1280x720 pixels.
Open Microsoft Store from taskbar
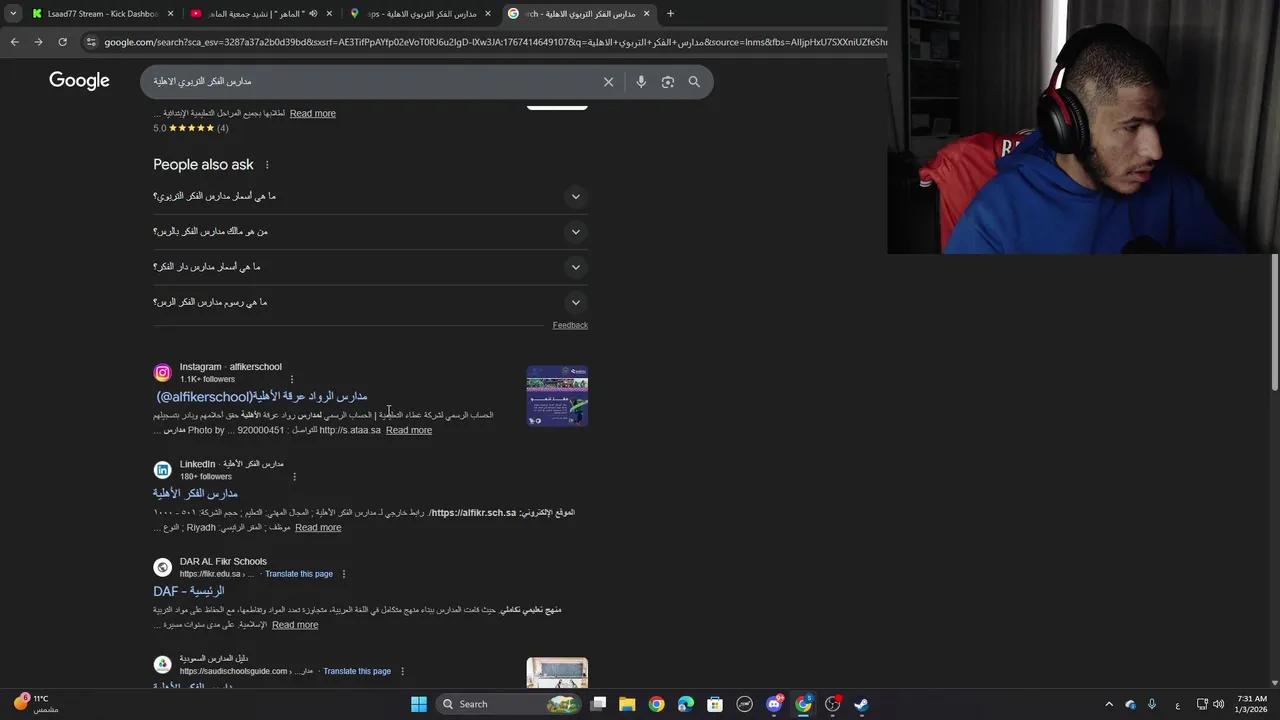pyautogui.click(x=715, y=704)
